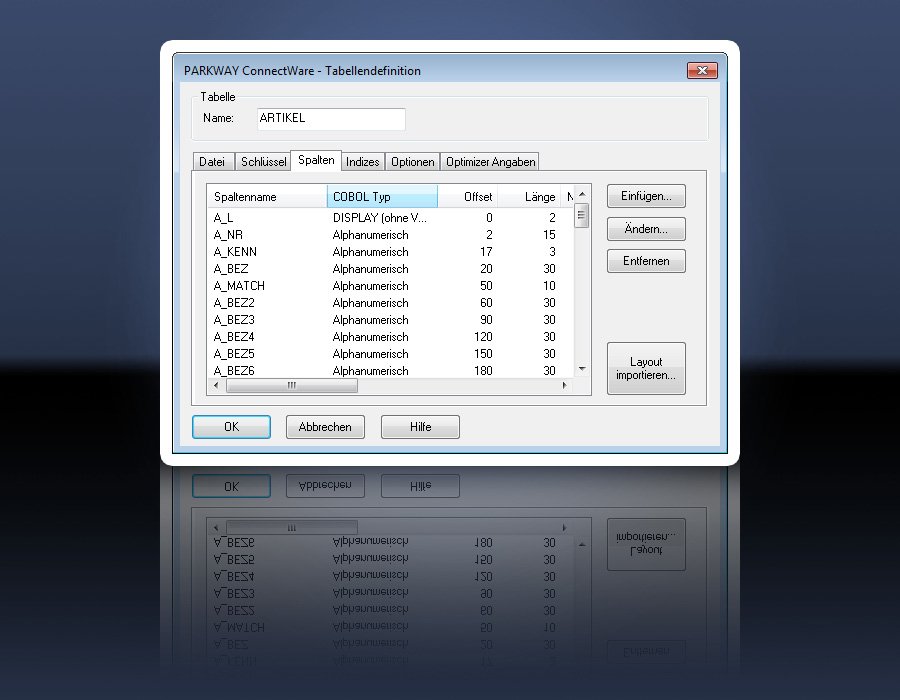Click the list scroll-up arrow
Image resolution: width=900 pixels, height=700 pixels.
click(x=582, y=195)
